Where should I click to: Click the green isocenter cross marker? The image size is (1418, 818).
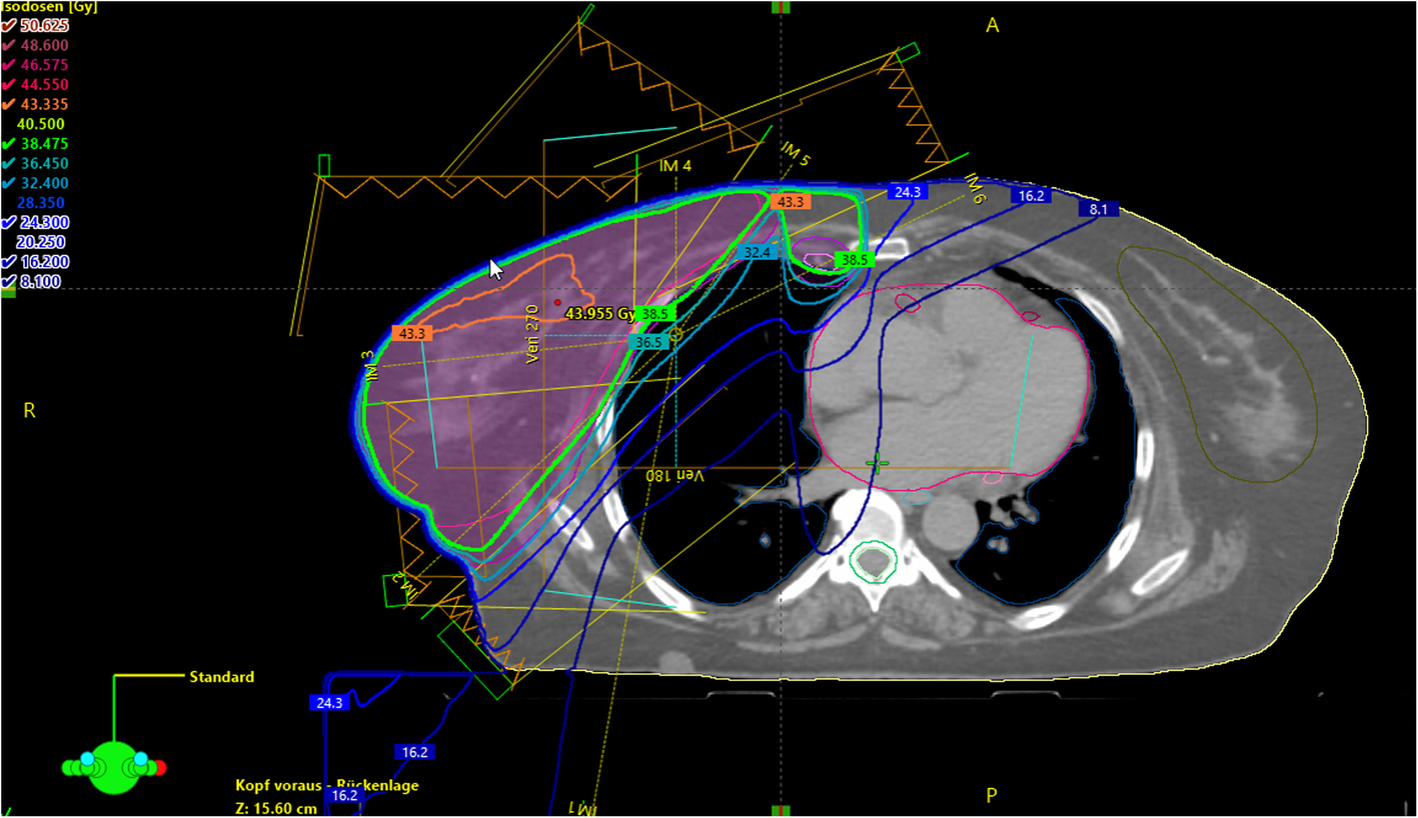[877, 463]
